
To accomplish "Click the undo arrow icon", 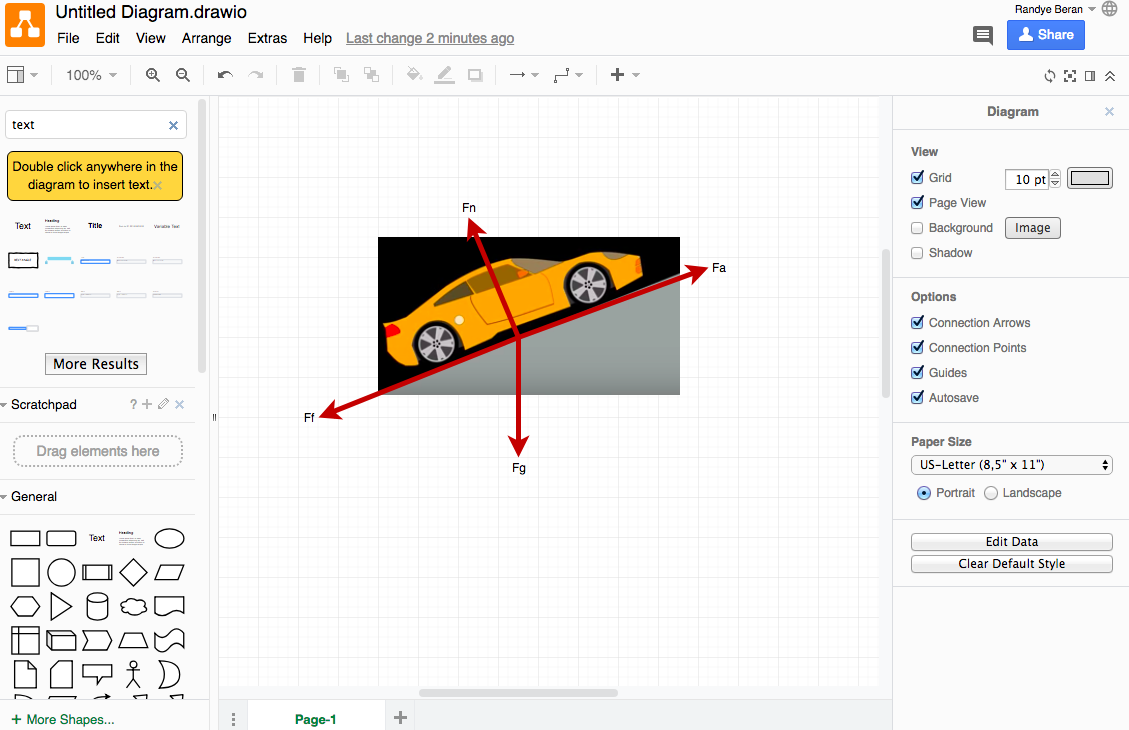I will pos(225,75).
